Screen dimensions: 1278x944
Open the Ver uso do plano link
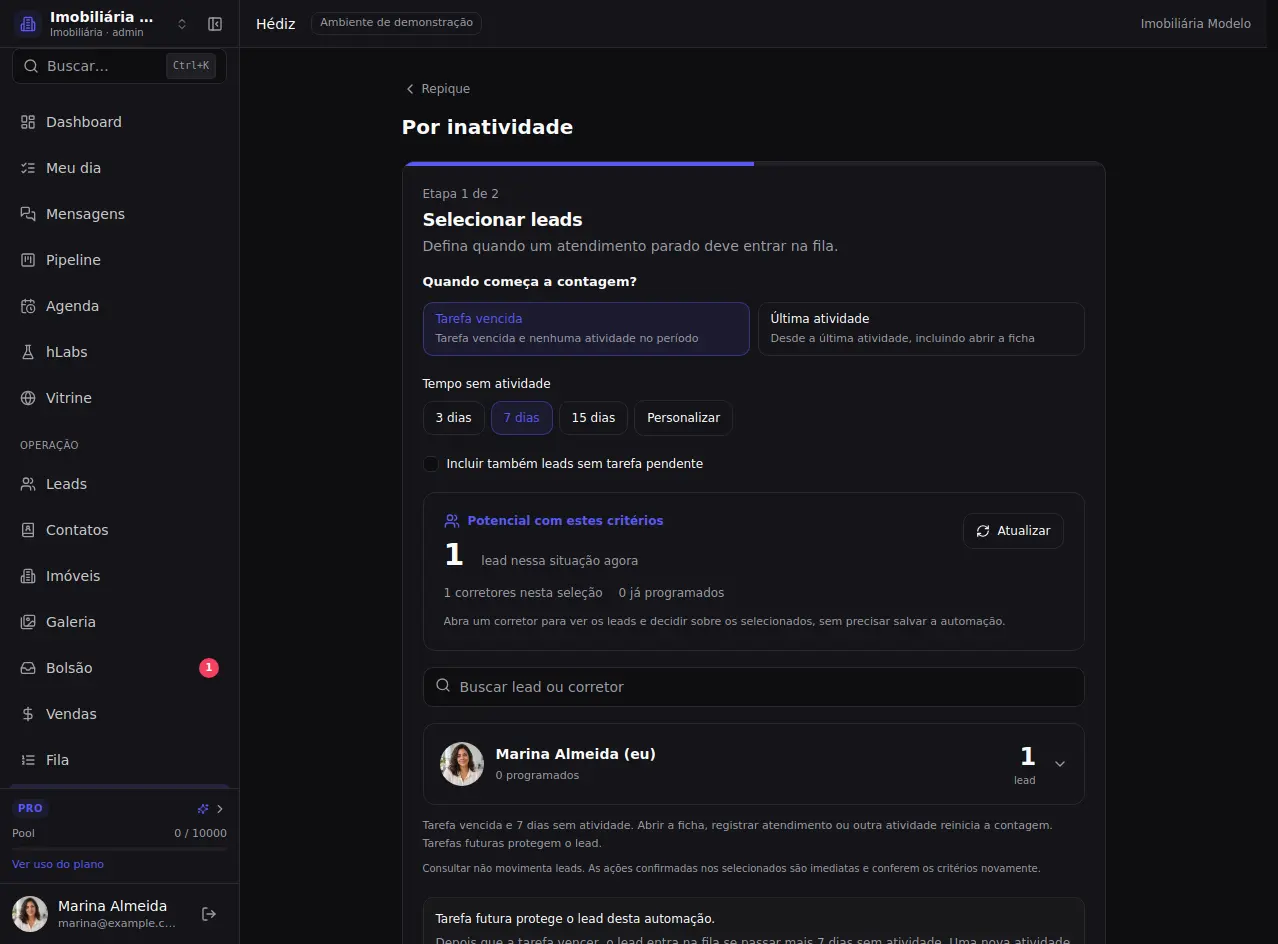pos(58,864)
